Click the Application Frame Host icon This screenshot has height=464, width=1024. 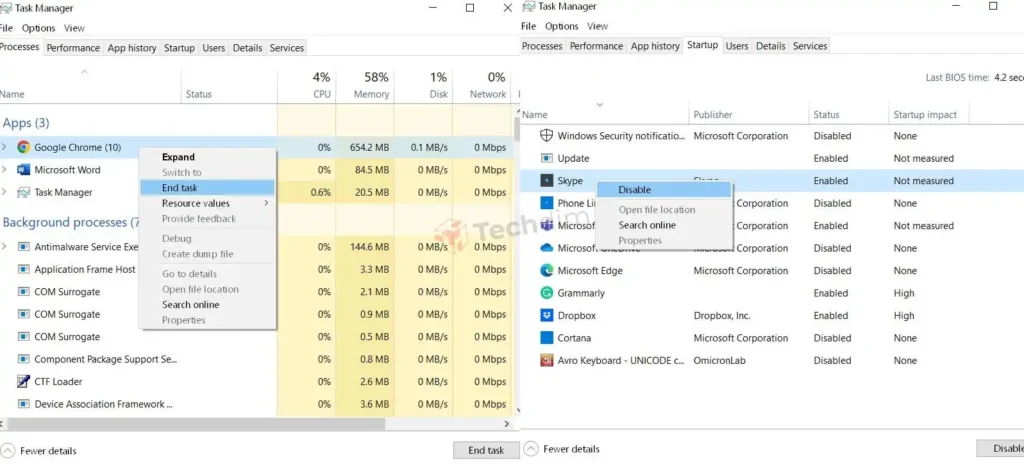24,269
